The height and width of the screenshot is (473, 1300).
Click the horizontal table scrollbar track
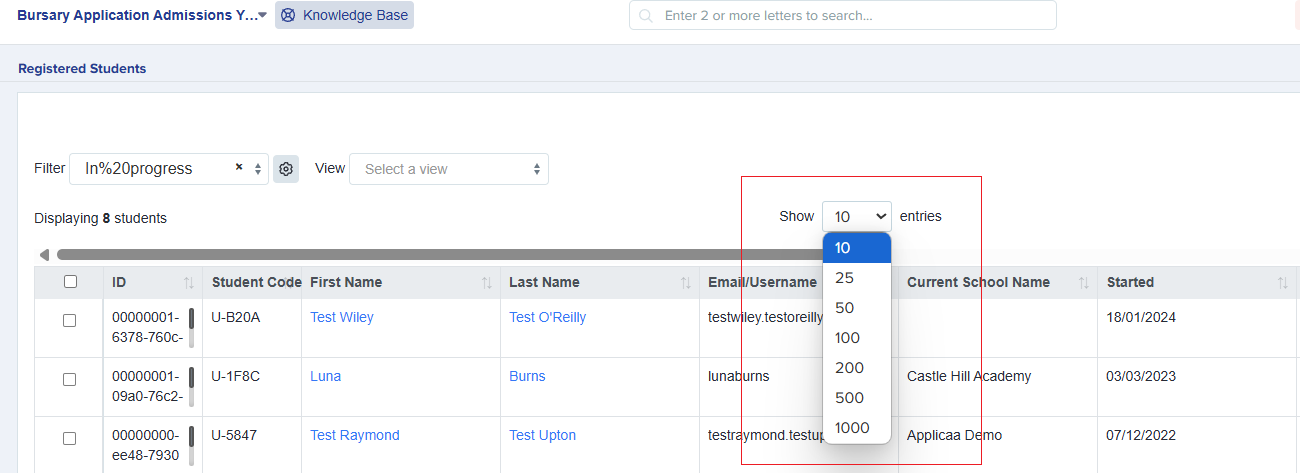click(440, 255)
